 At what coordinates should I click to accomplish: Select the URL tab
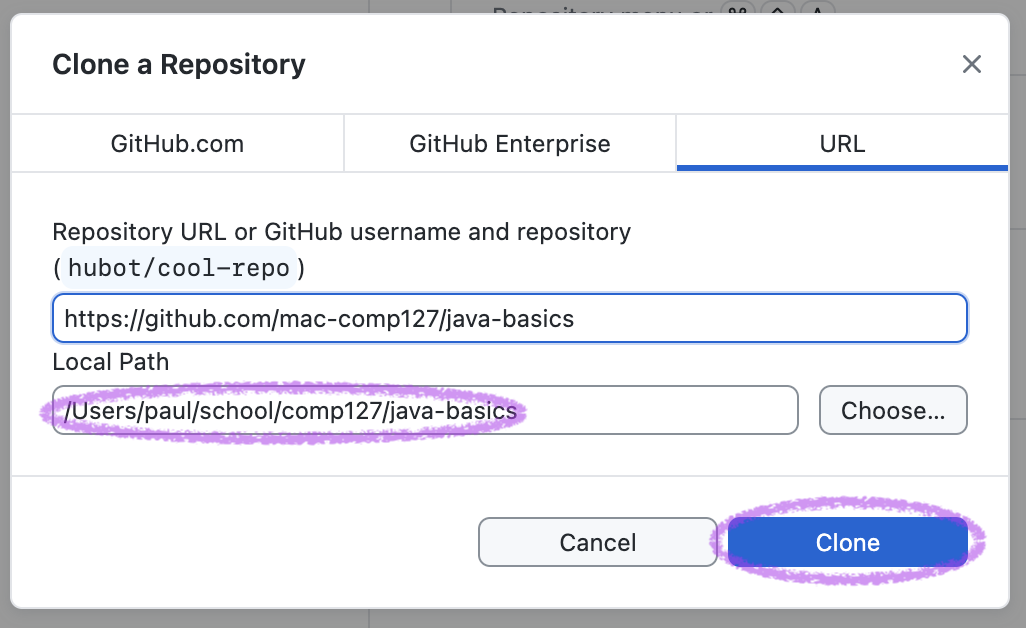(842, 143)
